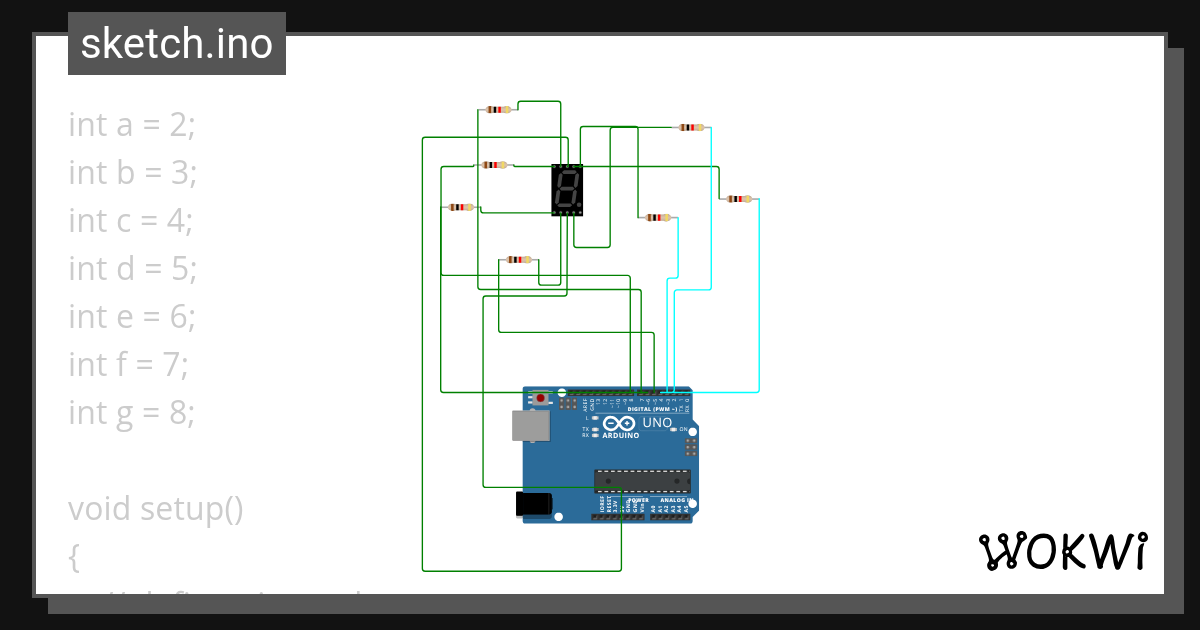Viewport: 1200px width, 630px height.
Task: Select the ATmega microcontroller chip
Action: (x=641, y=481)
